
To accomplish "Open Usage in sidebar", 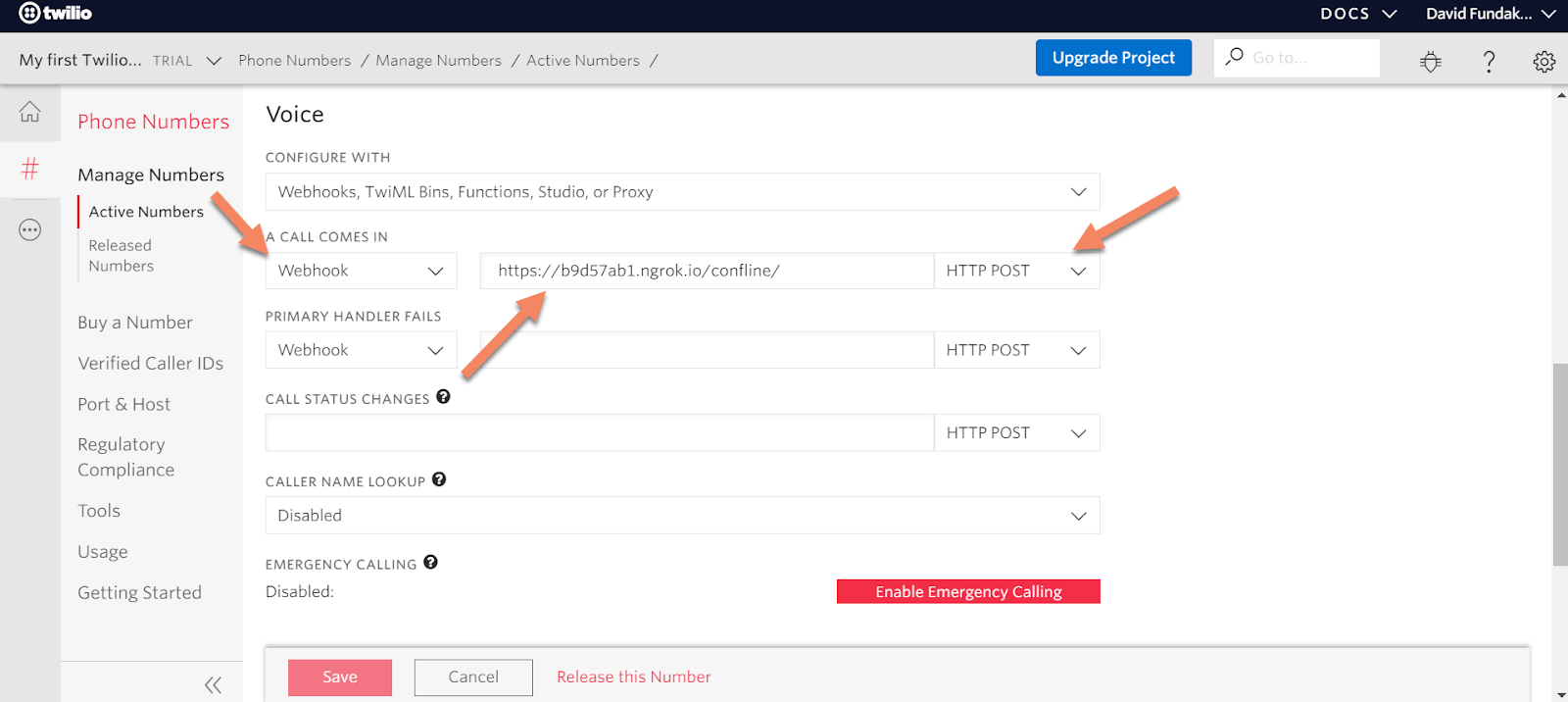I will click(103, 552).
